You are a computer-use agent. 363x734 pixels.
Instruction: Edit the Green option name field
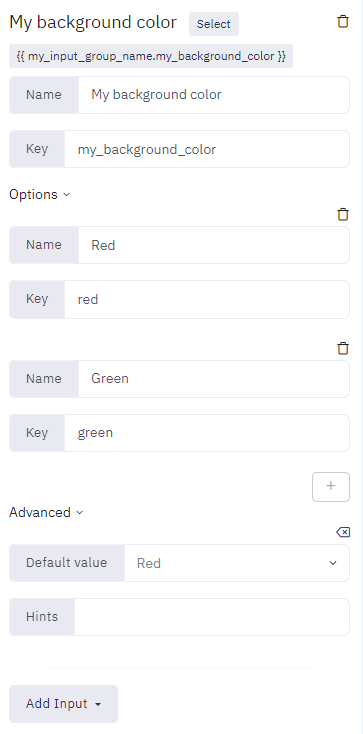[x=214, y=379]
